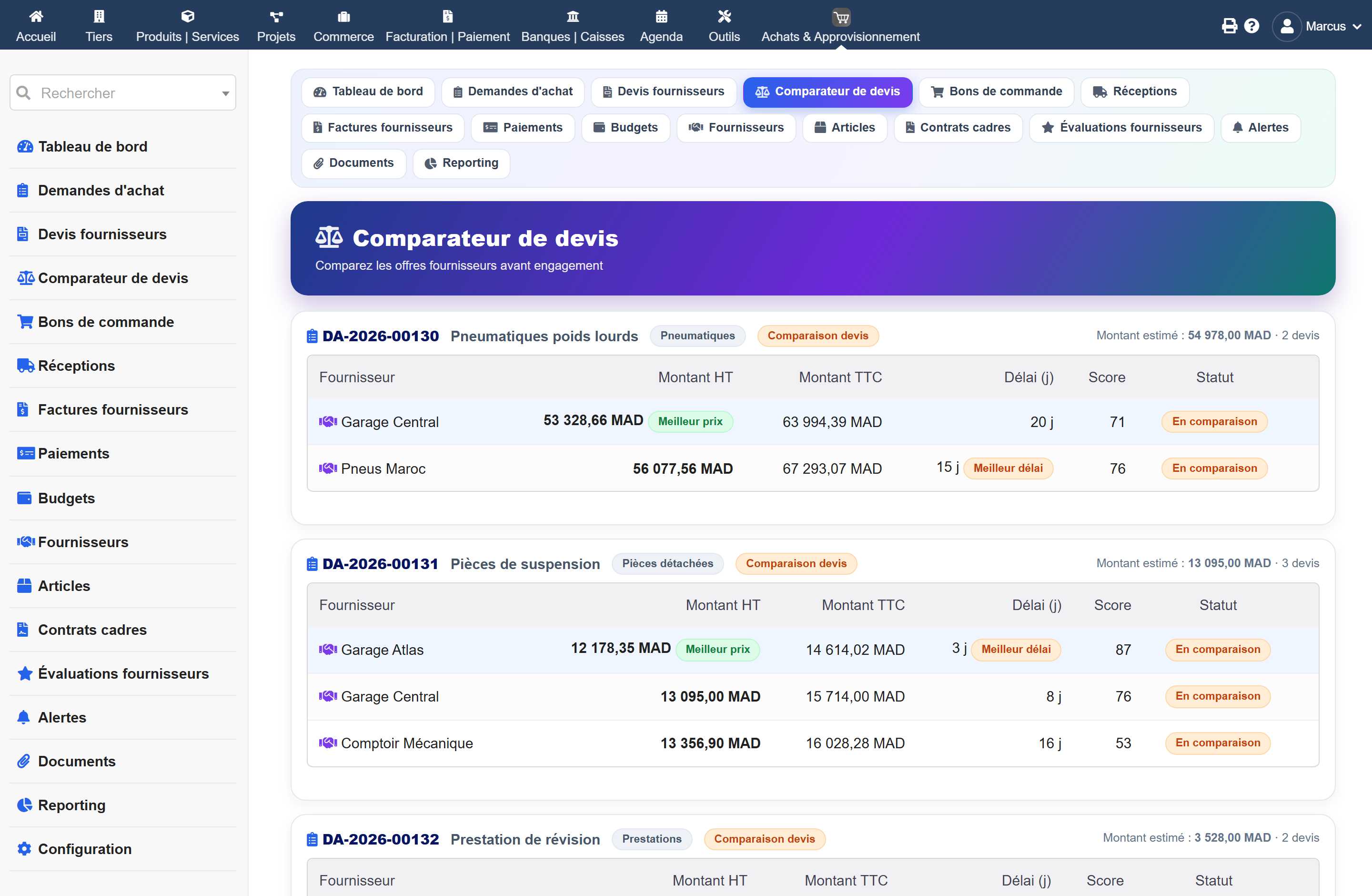Click the En comparaison status for Comptoir Mécanique
This screenshot has height=896, width=1372.
[1218, 743]
